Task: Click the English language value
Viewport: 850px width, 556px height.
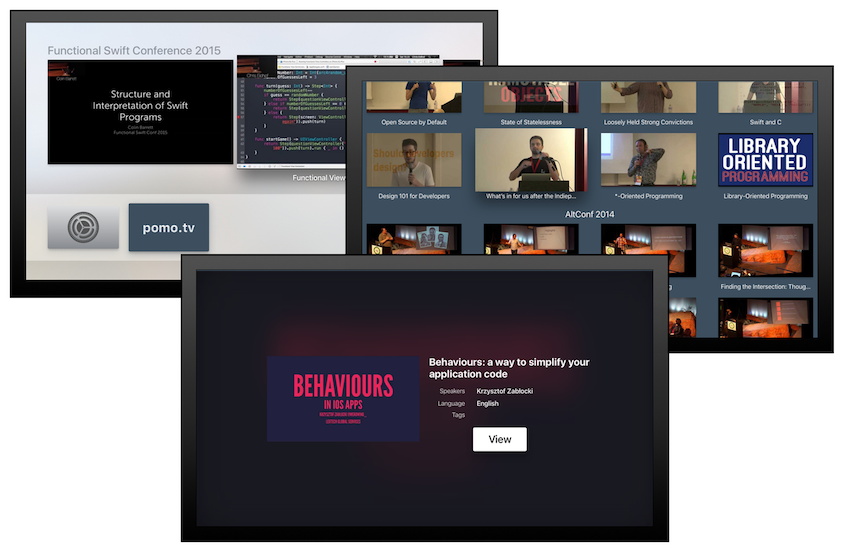Action: coord(487,403)
